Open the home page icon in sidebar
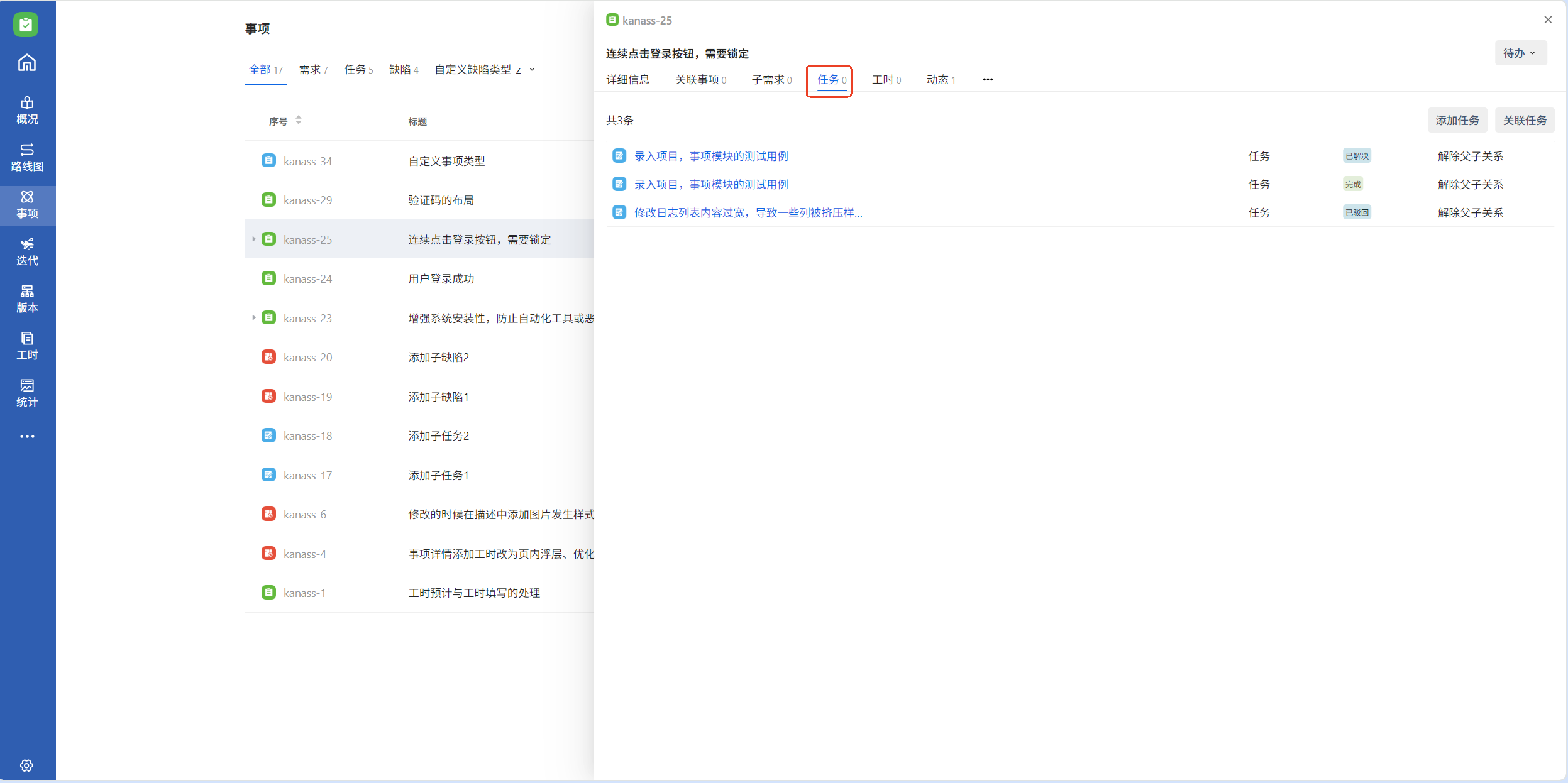Viewport: 1568px width, 783px height. (x=27, y=63)
